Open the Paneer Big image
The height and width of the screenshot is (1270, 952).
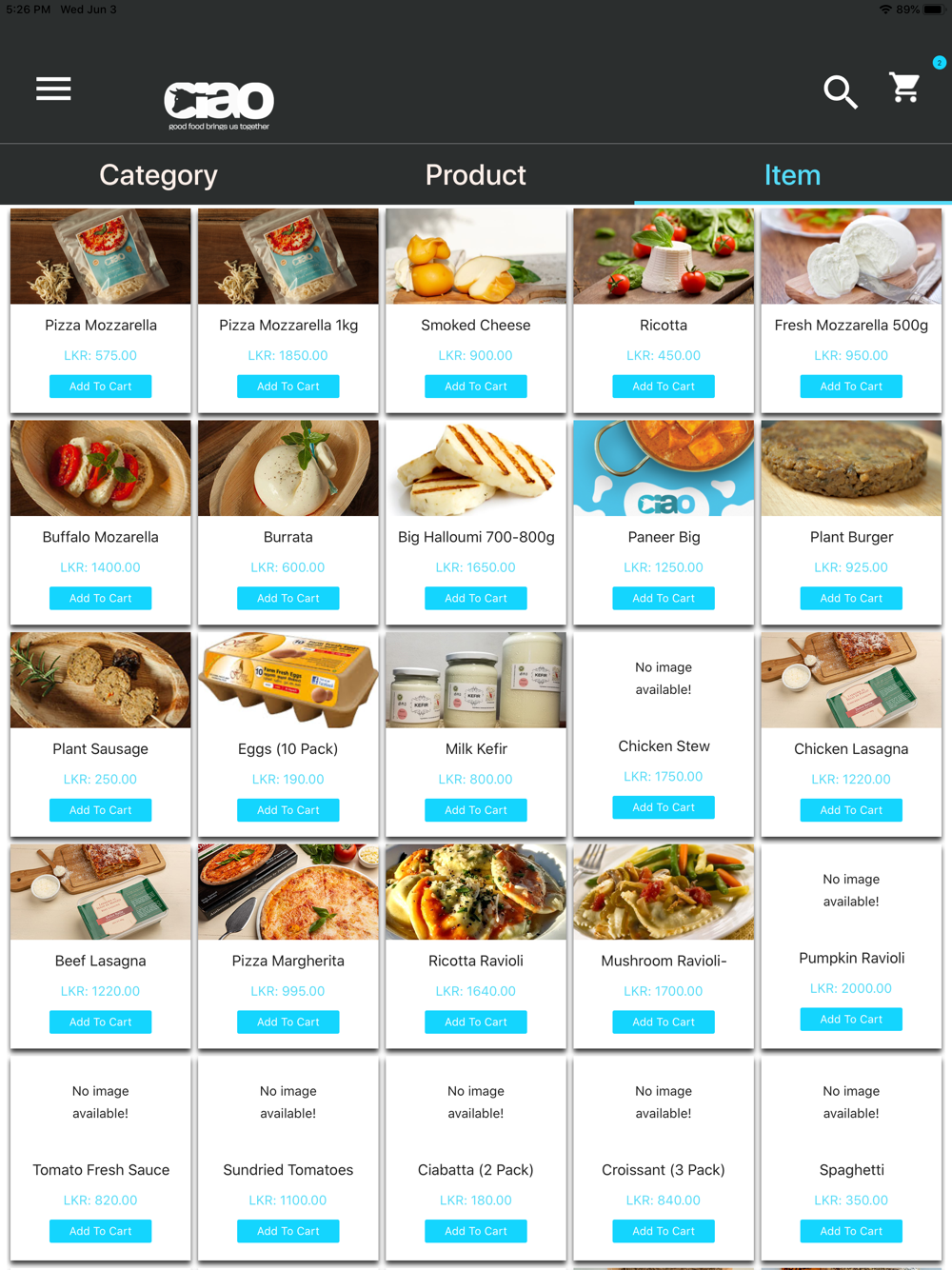pyautogui.click(x=664, y=468)
